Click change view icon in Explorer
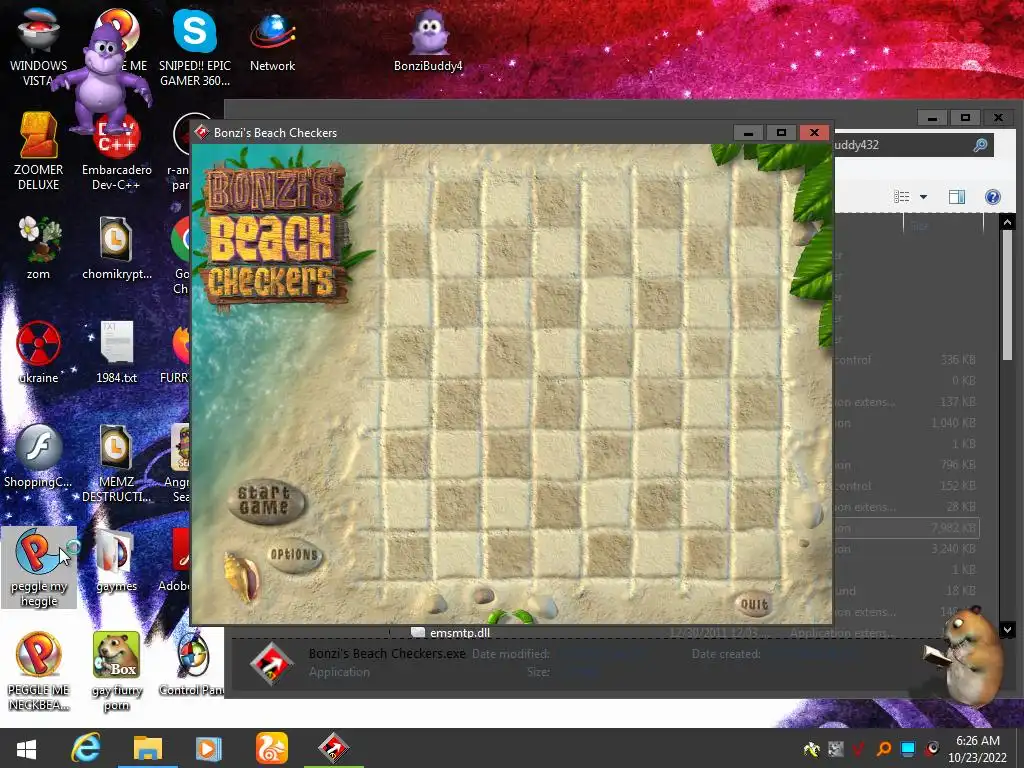1024x768 pixels. 902,197
